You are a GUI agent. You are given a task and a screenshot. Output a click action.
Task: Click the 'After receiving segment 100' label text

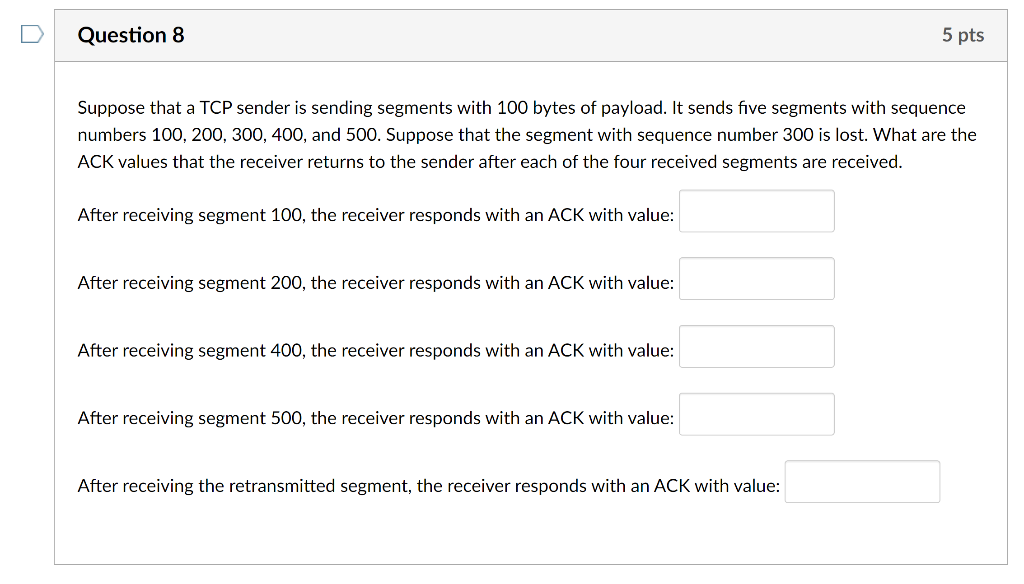tap(376, 215)
